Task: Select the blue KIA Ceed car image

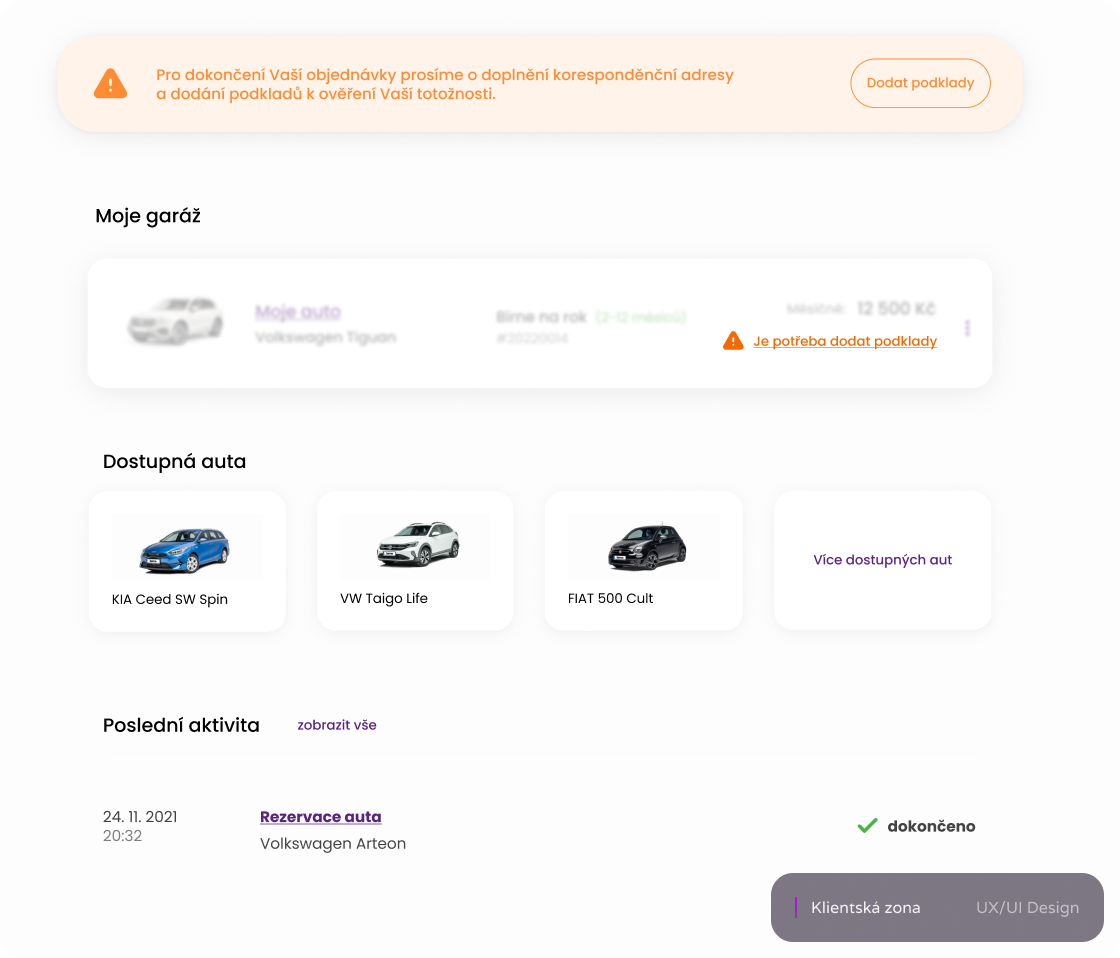Action: coord(185,549)
